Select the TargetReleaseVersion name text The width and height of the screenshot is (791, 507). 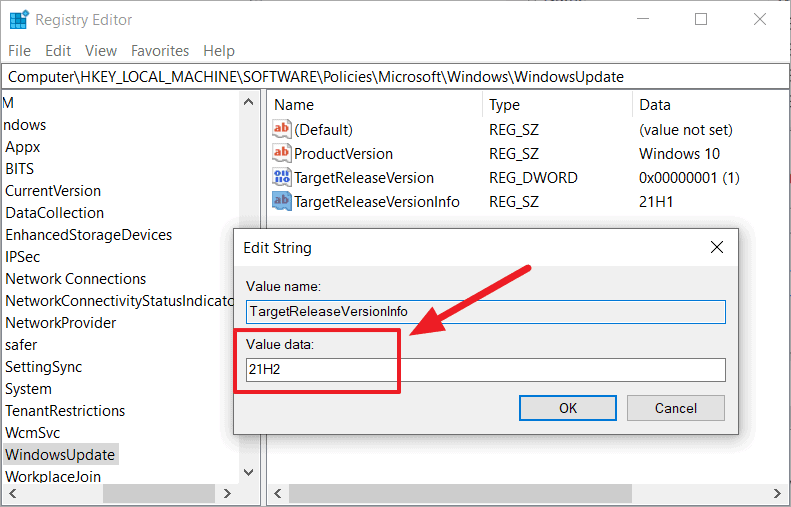(x=364, y=178)
